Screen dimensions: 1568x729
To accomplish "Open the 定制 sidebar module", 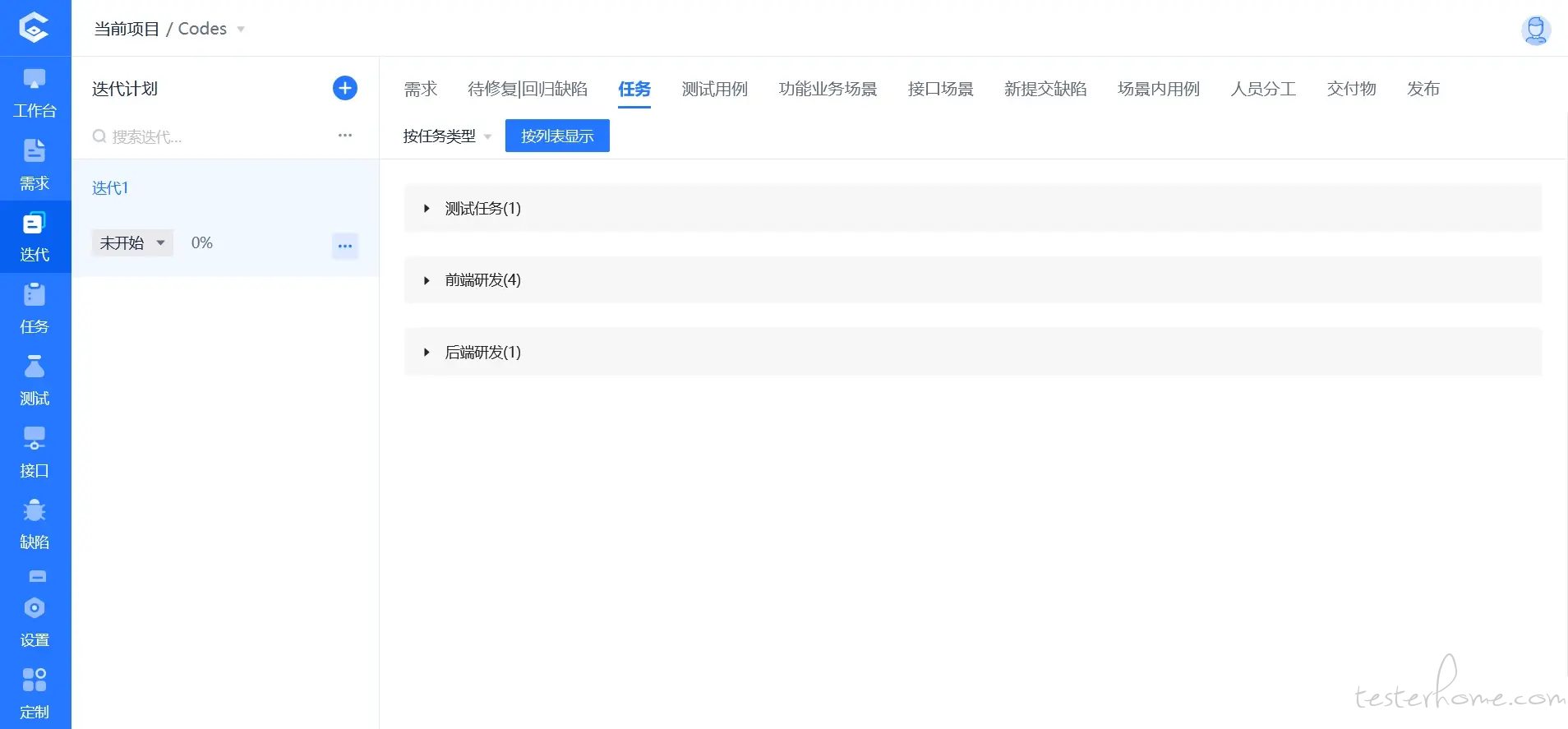I will (x=35, y=694).
